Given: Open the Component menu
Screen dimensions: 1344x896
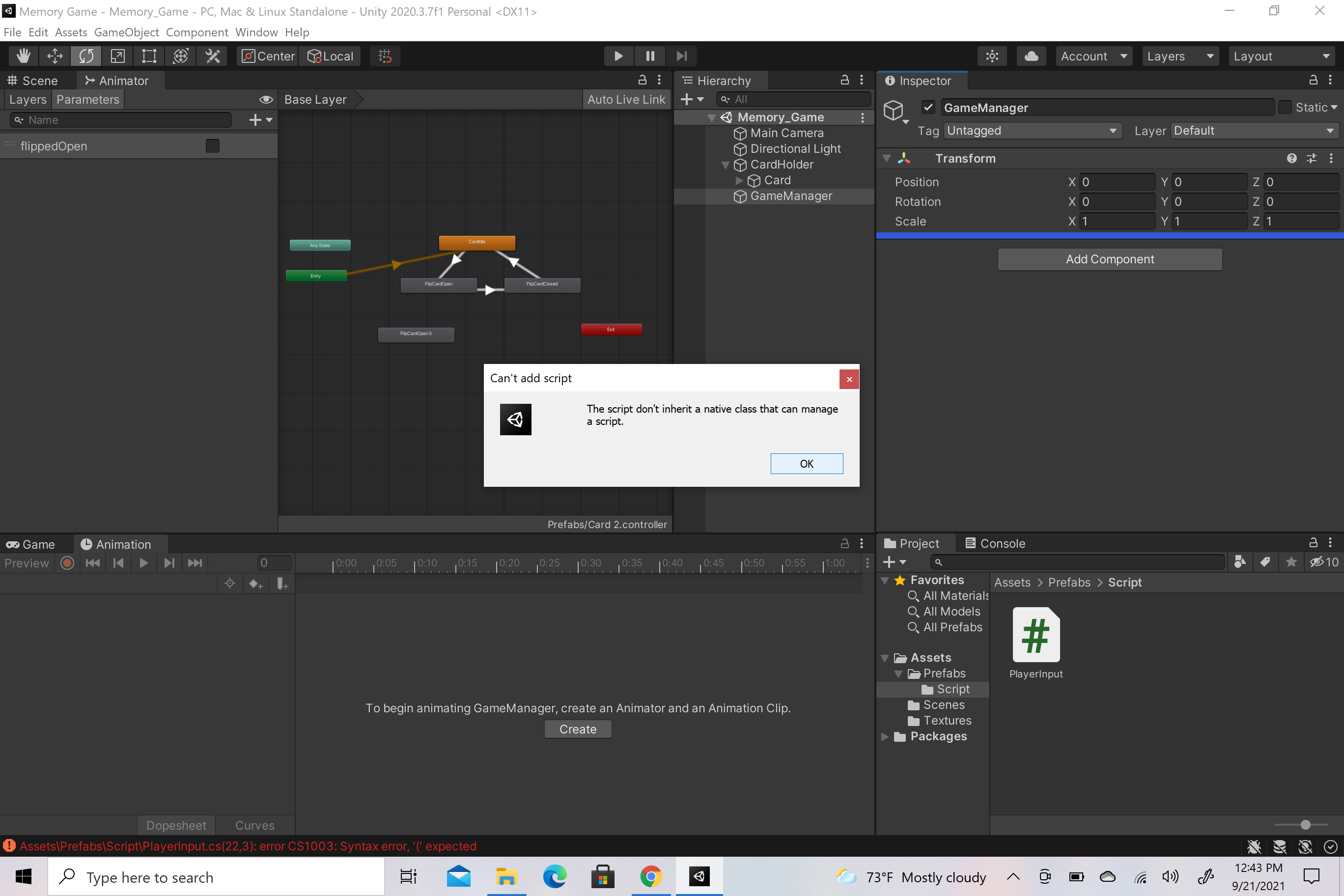Looking at the screenshot, I should click(196, 32).
